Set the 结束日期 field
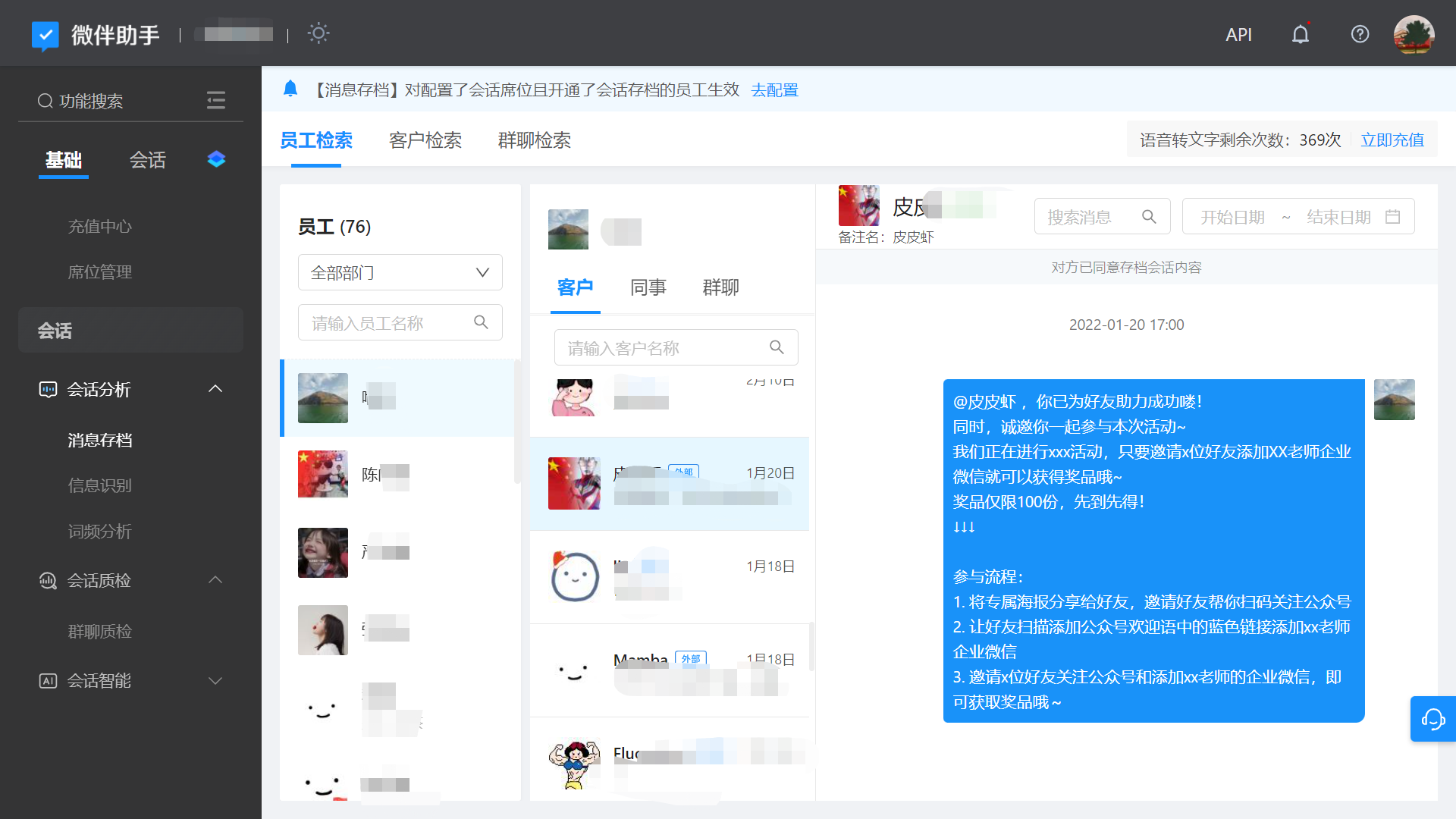 (1338, 217)
